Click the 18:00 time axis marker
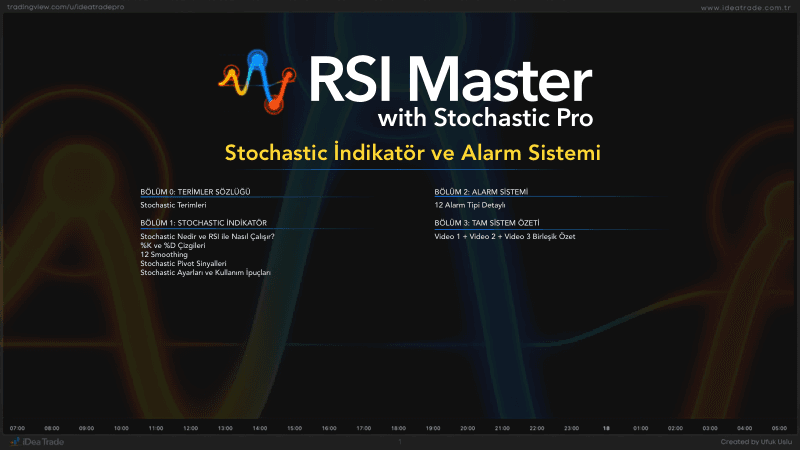 tap(398, 428)
